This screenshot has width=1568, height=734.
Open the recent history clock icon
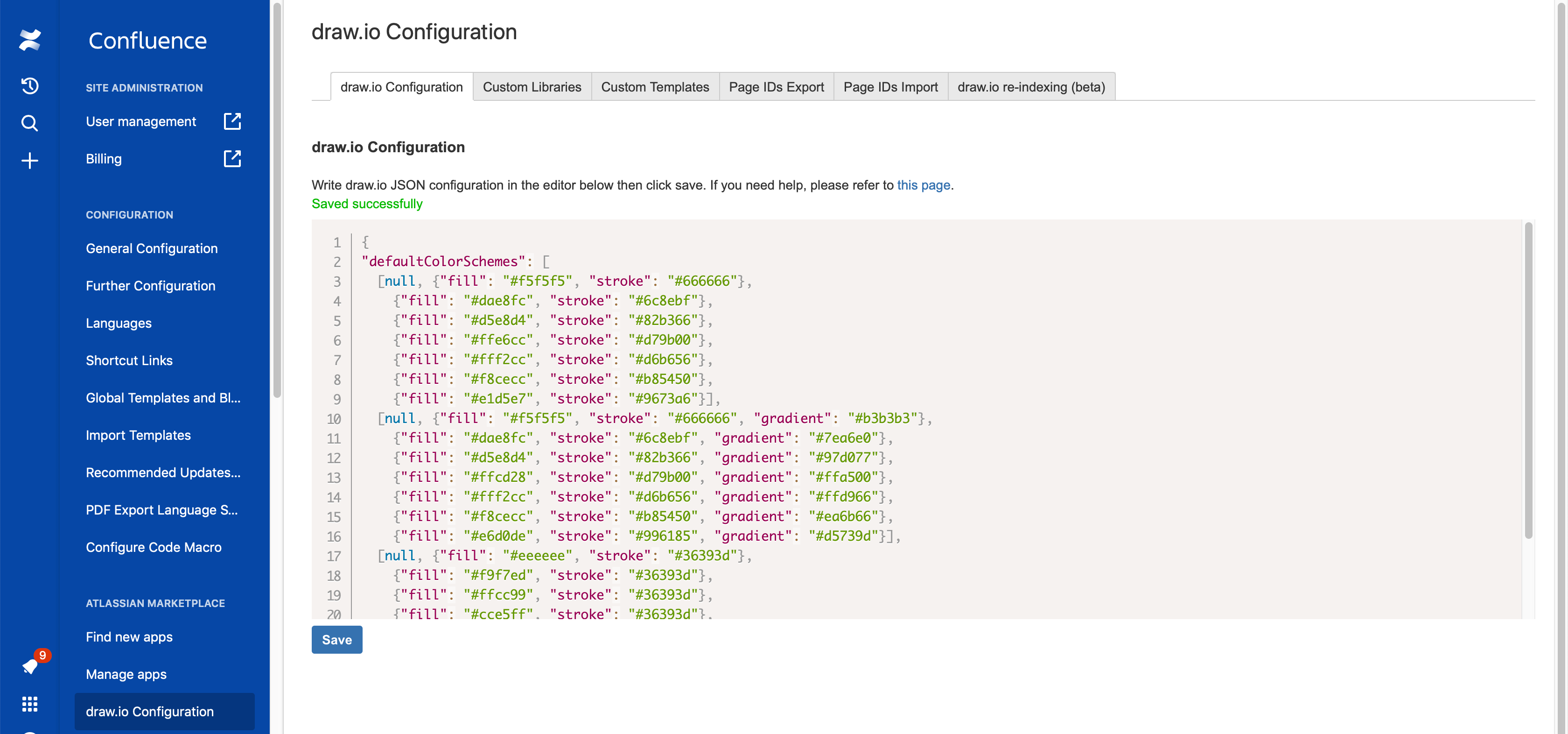tap(29, 86)
